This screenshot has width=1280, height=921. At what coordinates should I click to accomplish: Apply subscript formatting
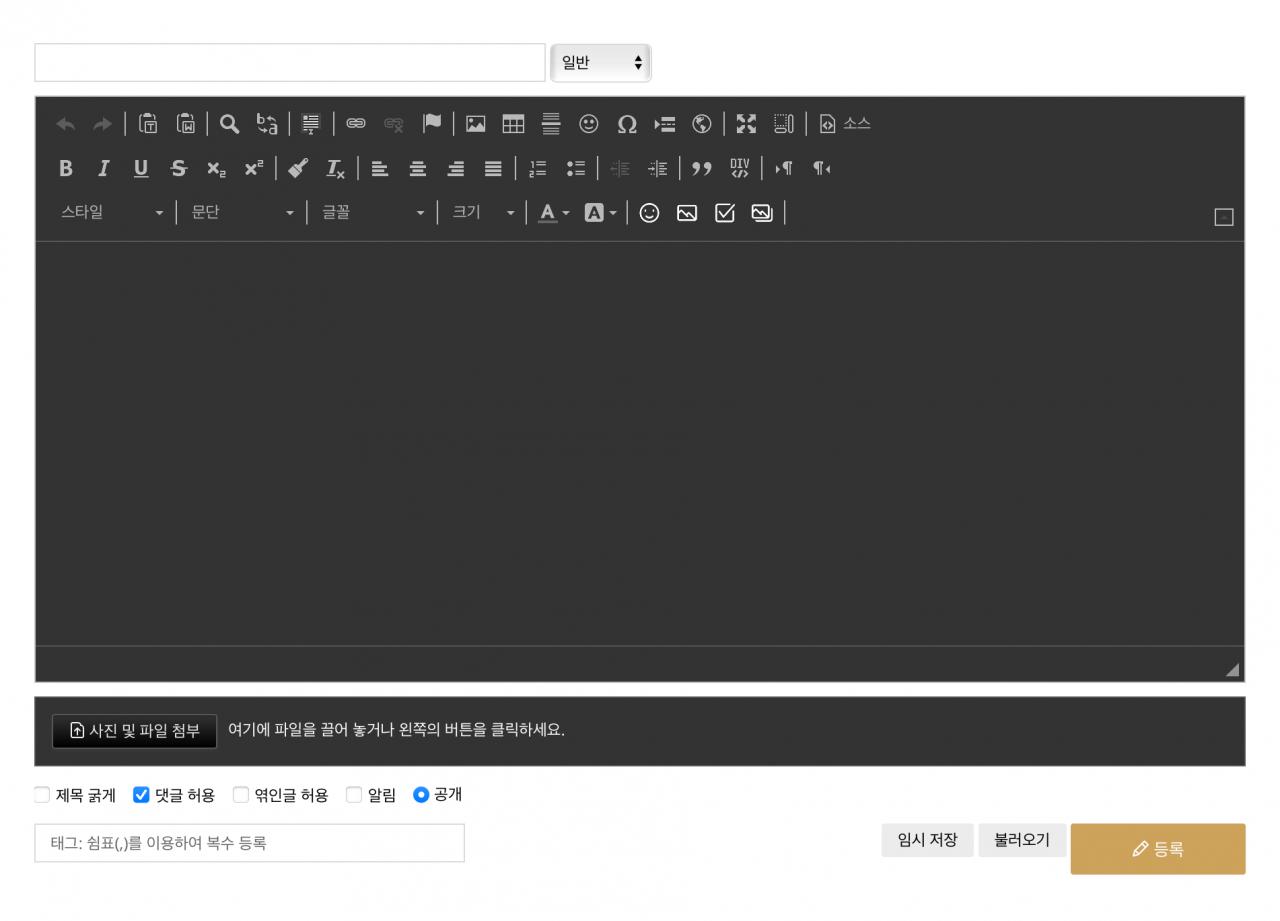click(216, 168)
